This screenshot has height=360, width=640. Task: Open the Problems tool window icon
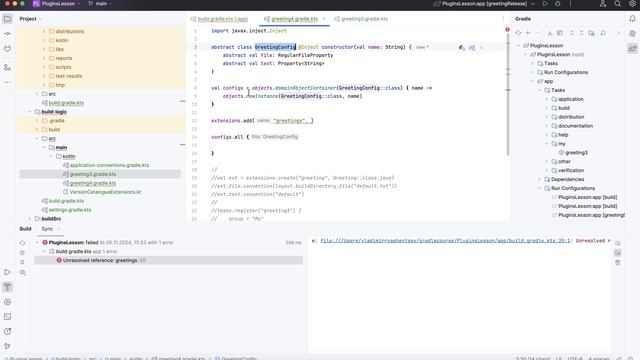click(7, 331)
